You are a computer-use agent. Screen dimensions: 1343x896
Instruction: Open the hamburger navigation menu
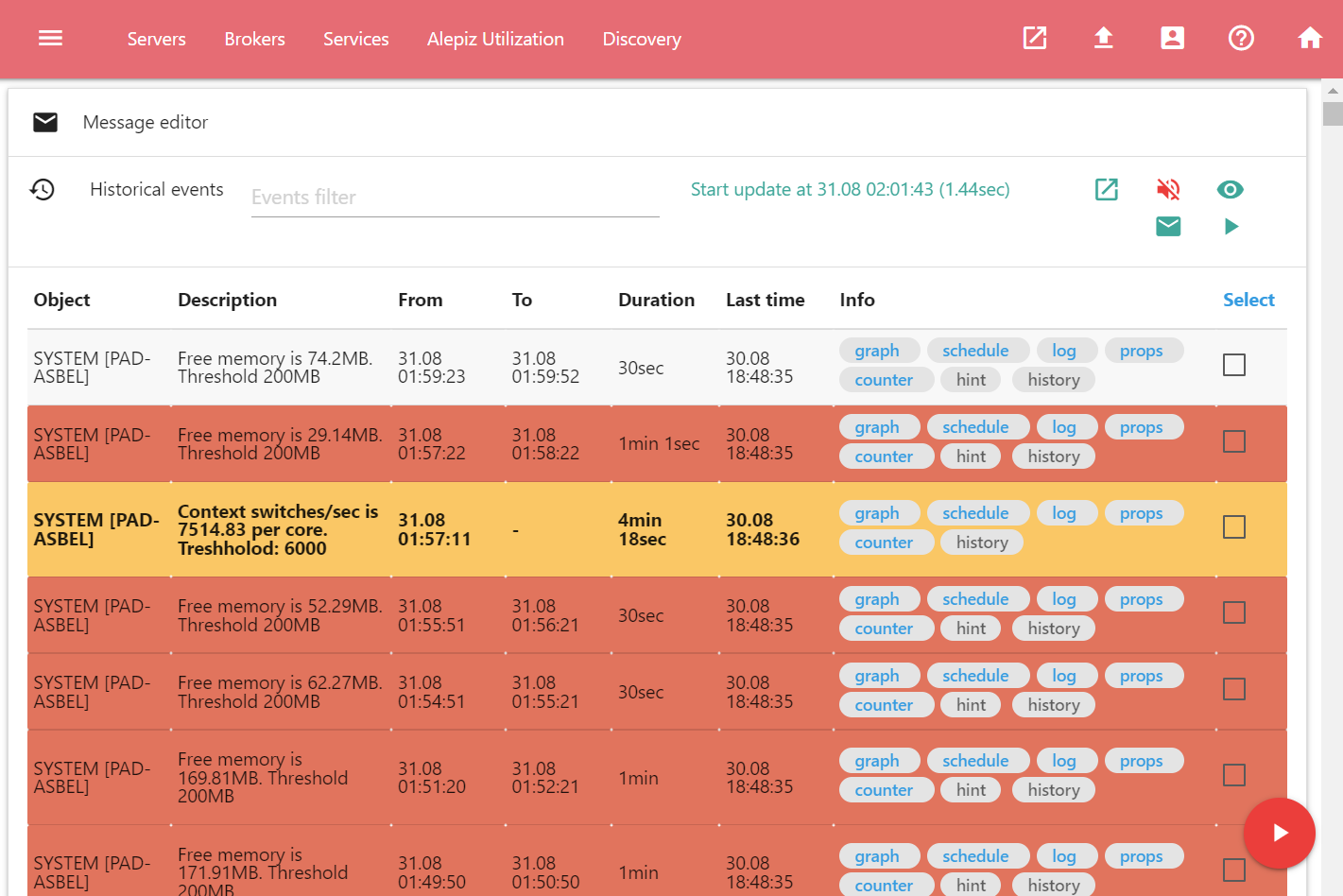click(x=50, y=38)
